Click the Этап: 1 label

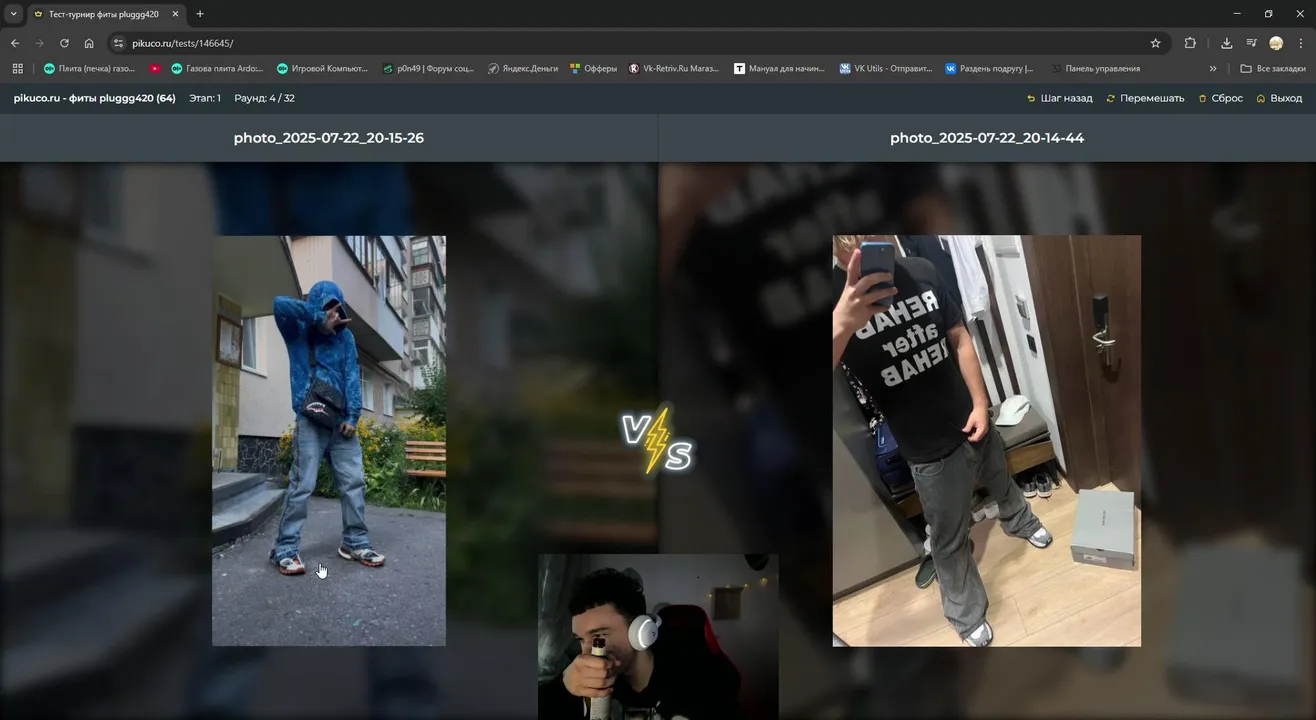[205, 98]
